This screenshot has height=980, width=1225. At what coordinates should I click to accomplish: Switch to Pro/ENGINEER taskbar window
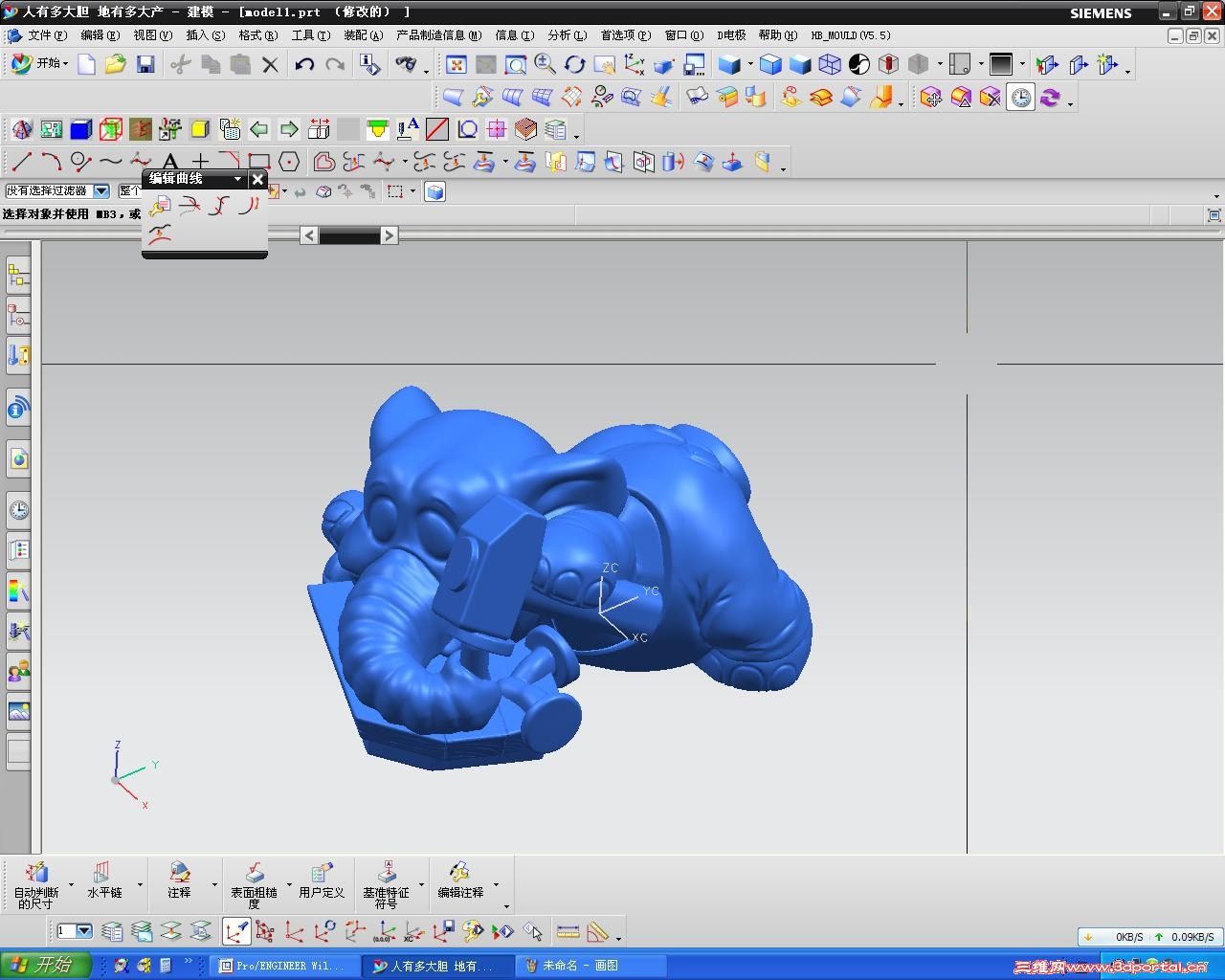pos(284,966)
